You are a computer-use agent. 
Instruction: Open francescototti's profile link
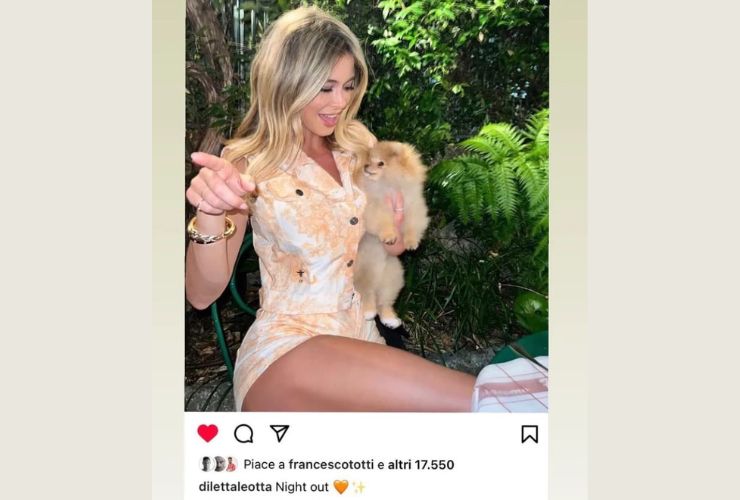tap(331, 465)
